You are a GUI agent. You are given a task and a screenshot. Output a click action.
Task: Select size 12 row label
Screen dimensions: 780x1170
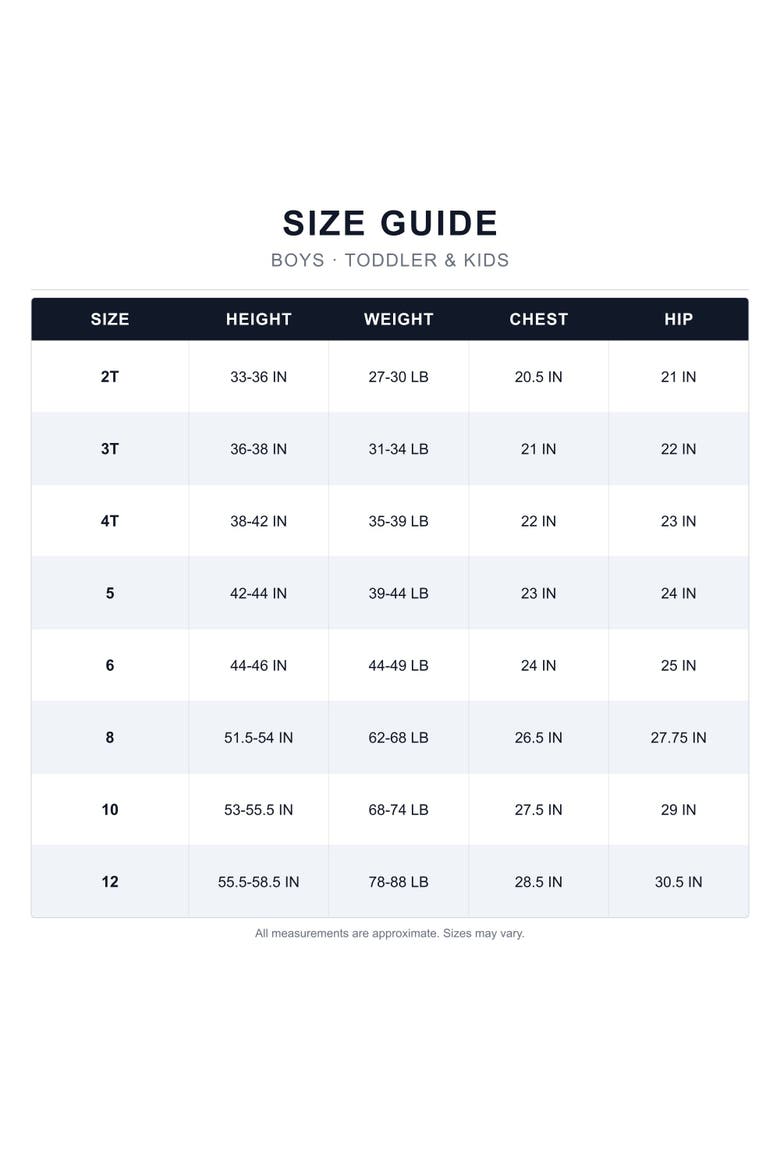tap(110, 882)
